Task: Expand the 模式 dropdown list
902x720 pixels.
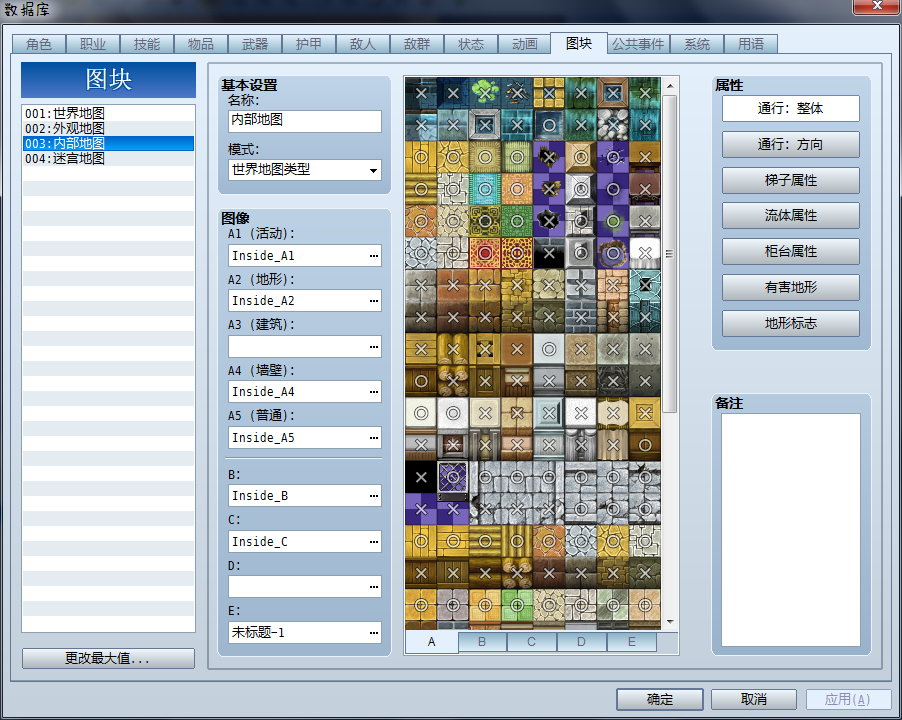Action: tap(373, 170)
